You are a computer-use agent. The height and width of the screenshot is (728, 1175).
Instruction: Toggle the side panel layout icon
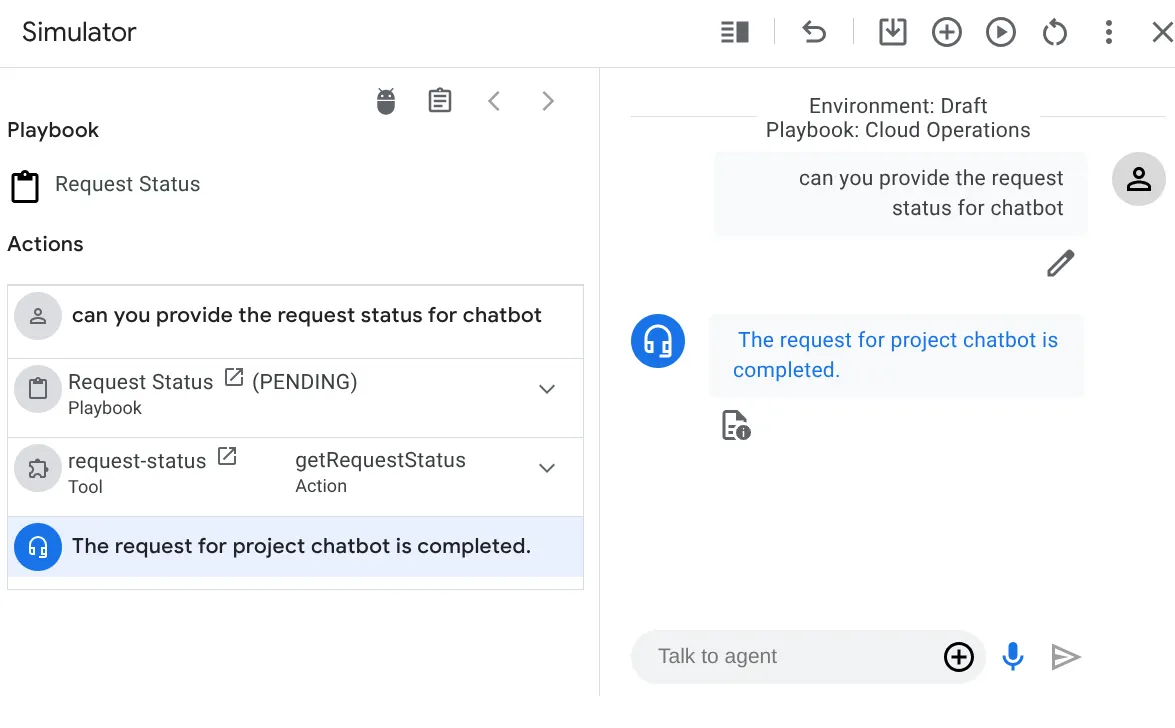click(734, 32)
